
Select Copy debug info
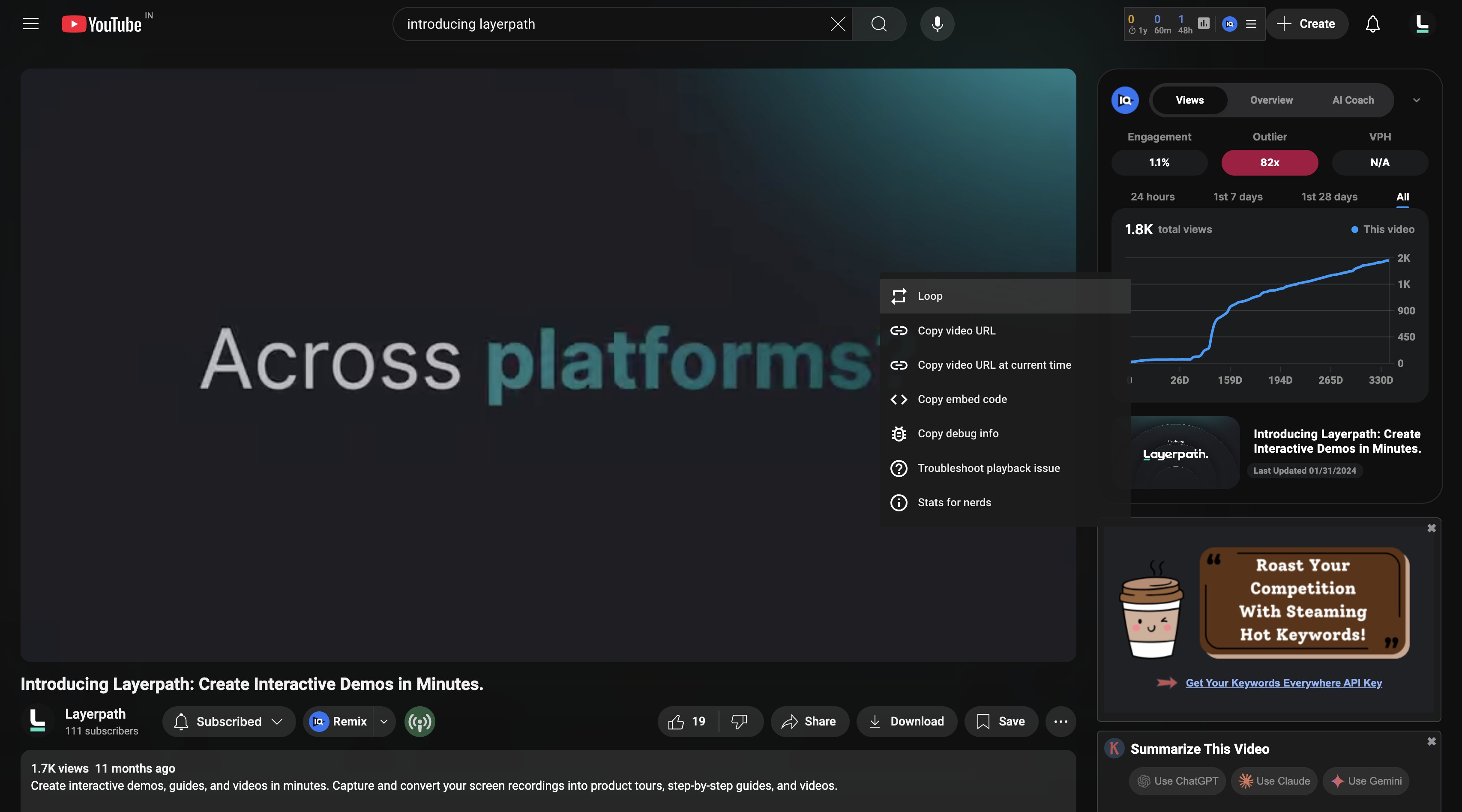(1005, 433)
